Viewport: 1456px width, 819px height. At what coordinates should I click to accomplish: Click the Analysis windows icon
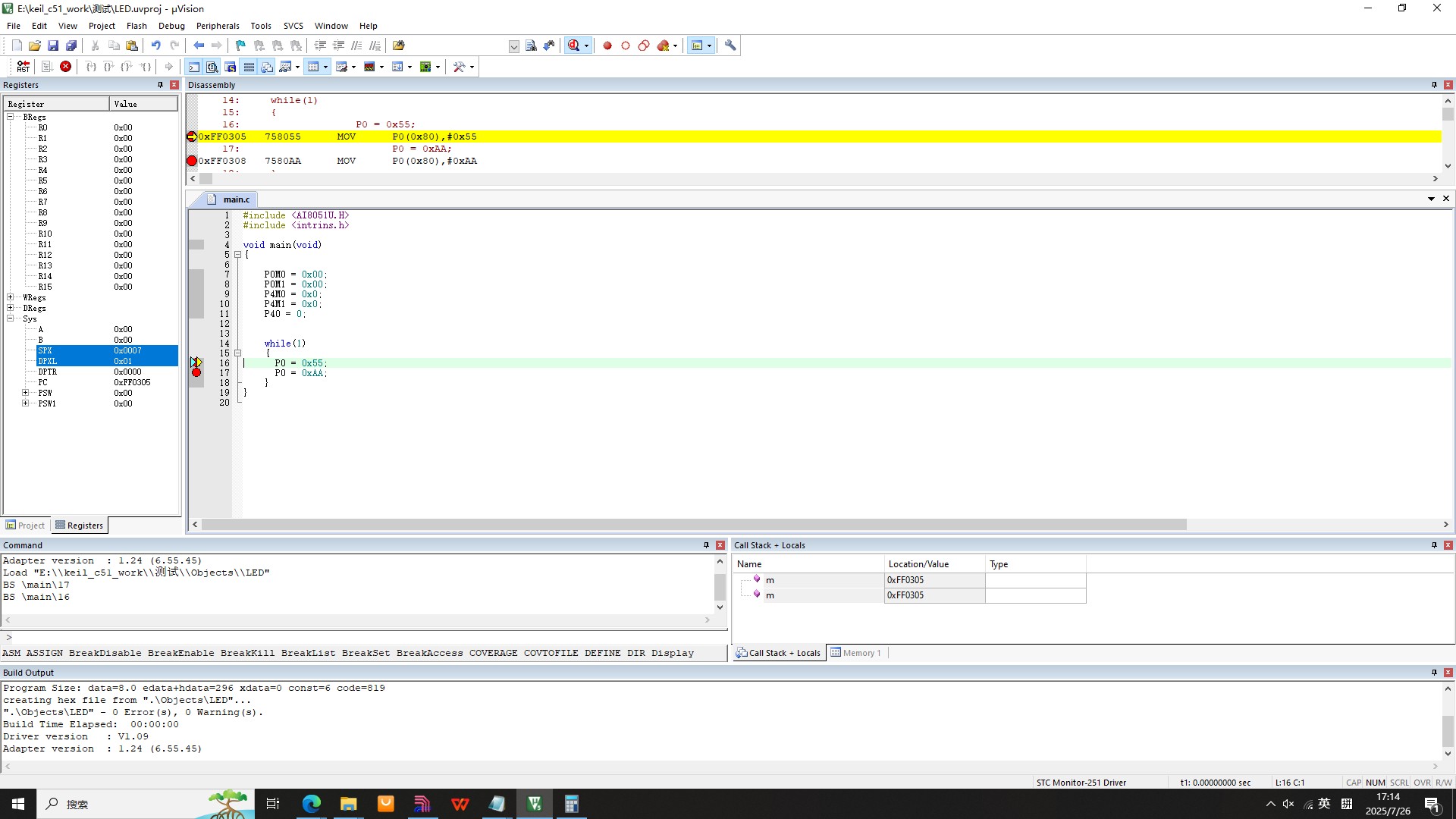tap(369, 67)
